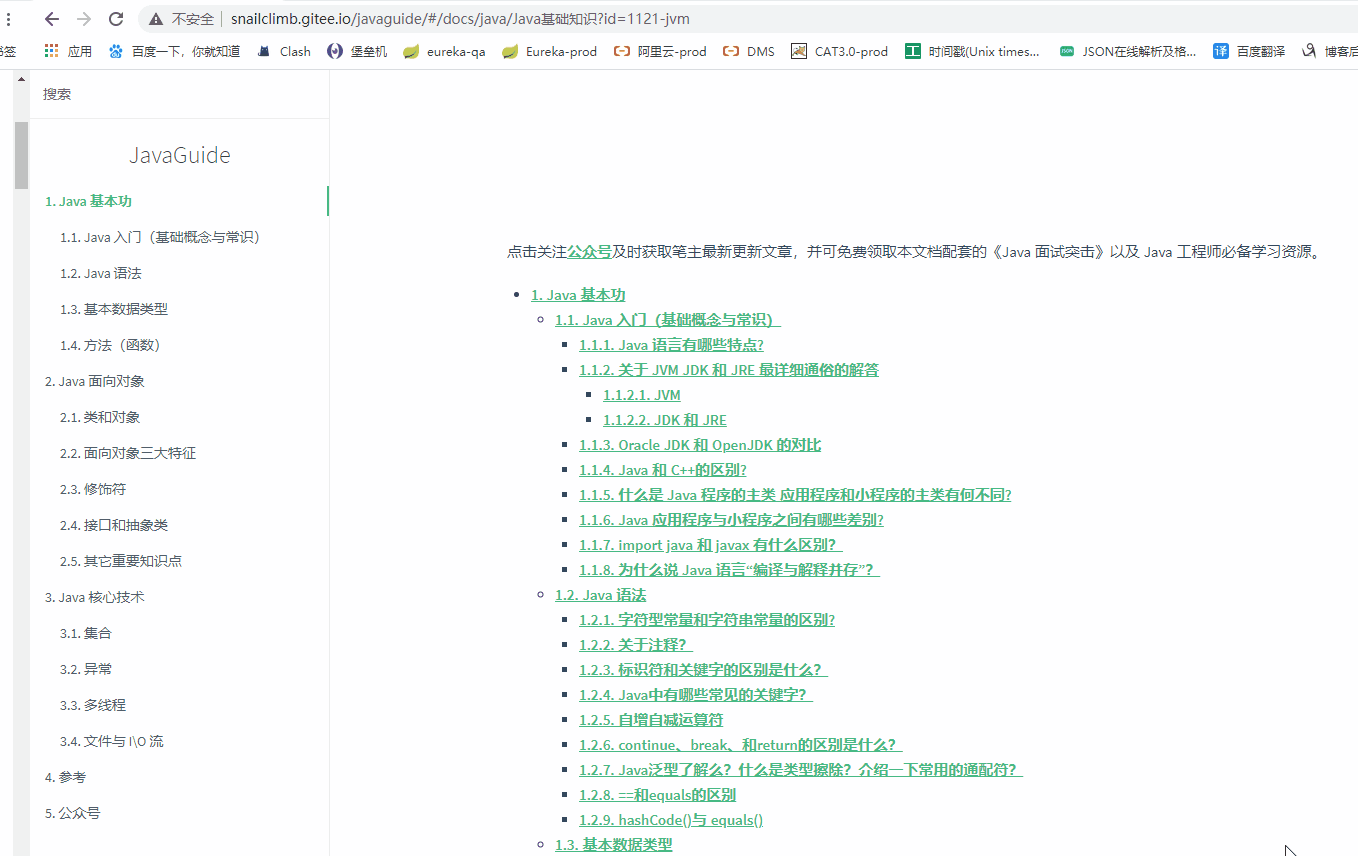The image size is (1358, 856).
Task: Open link 1.1.1. Java 语言有哪些特点?
Action: tap(671, 345)
